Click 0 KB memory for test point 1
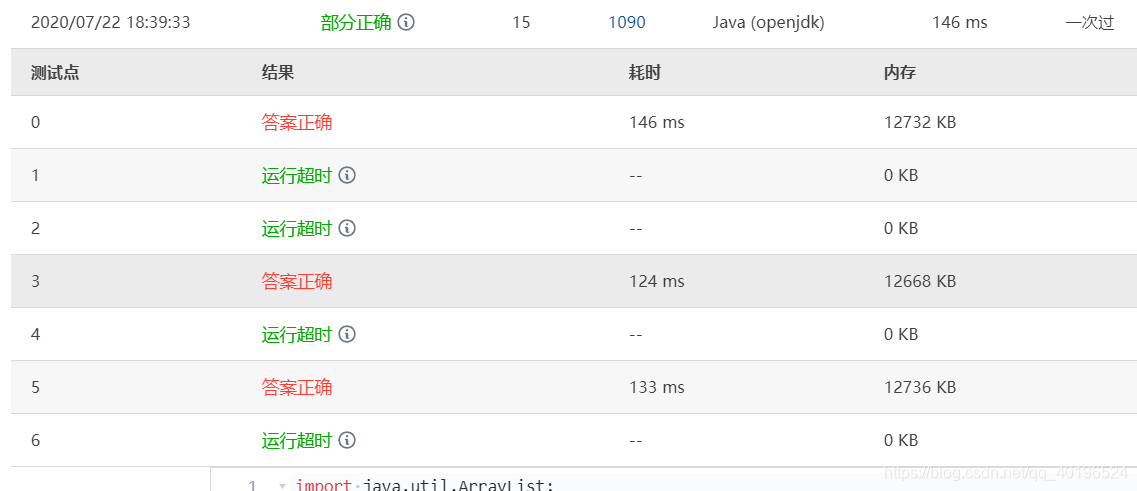This screenshot has width=1137, height=491. click(901, 176)
